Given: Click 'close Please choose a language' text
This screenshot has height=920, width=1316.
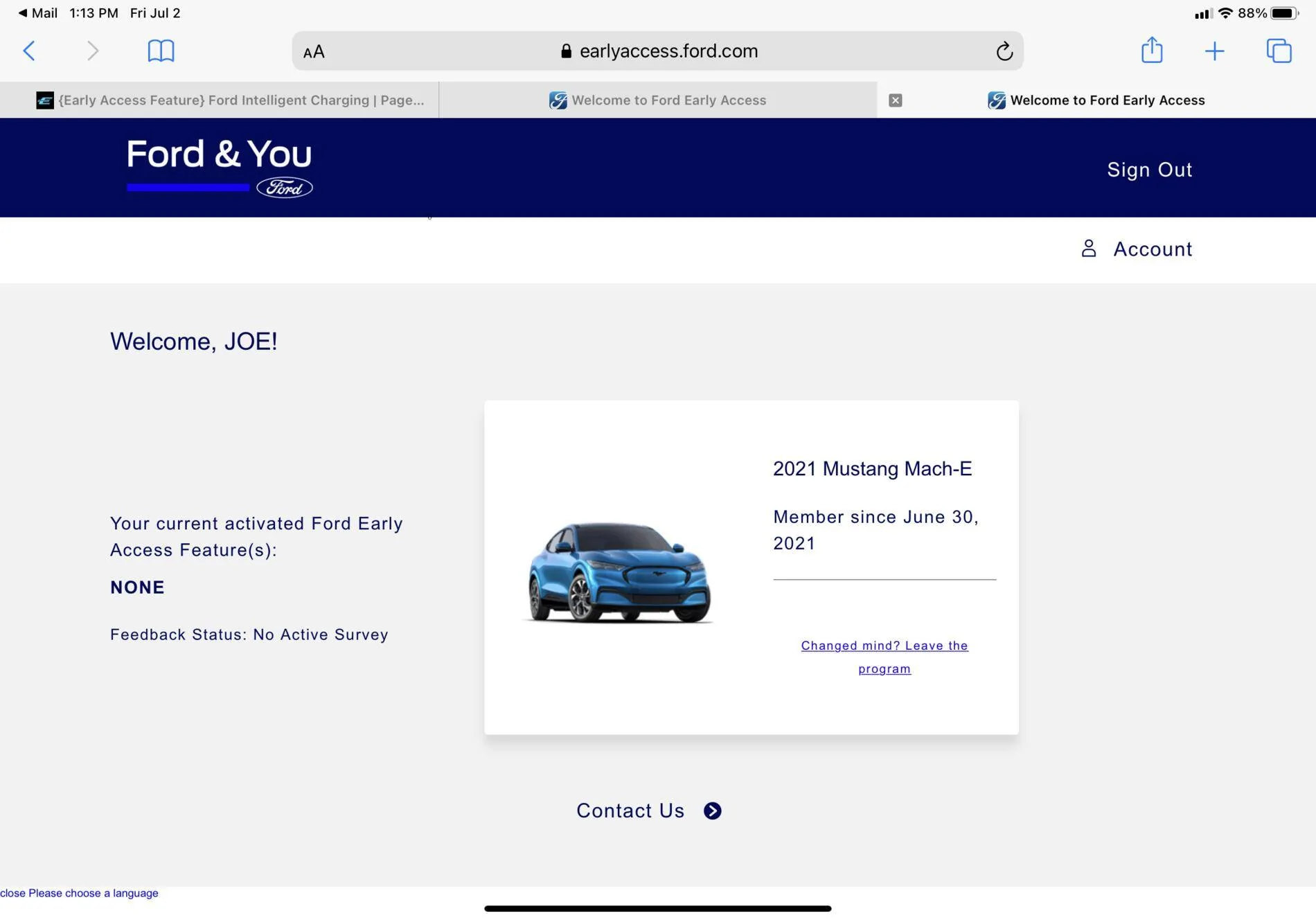Looking at the screenshot, I should click(79, 893).
